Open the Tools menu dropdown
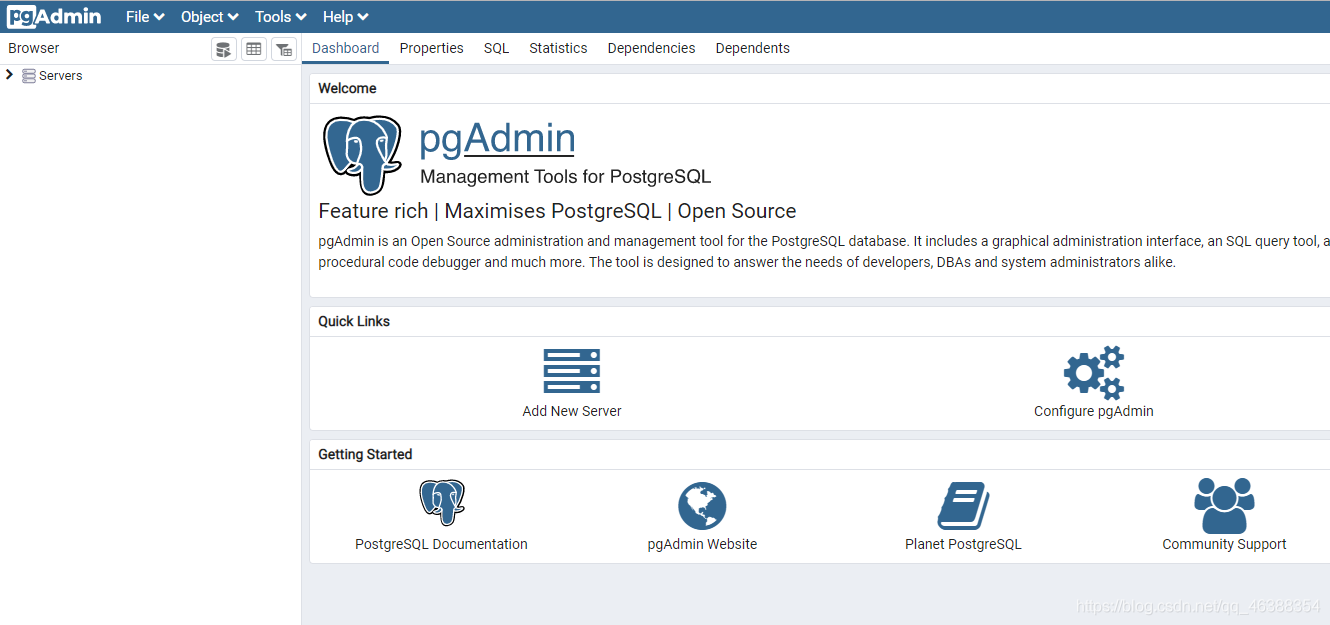 (281, 17)
